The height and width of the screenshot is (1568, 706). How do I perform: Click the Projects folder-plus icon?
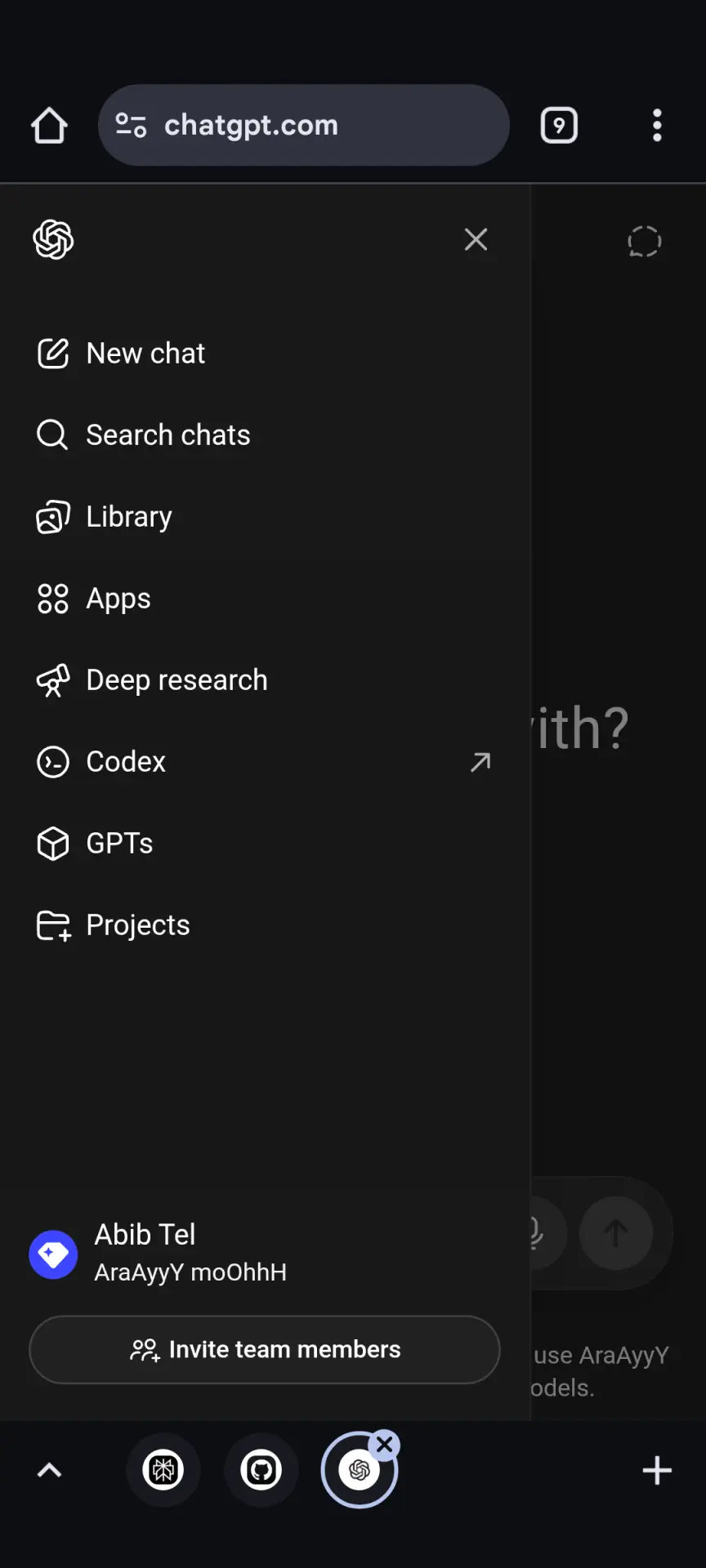[54, 926]
